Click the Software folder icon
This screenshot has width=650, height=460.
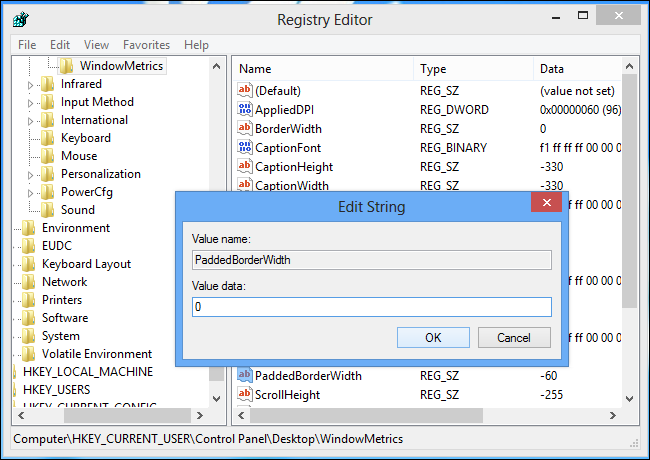tap(29, 318)
